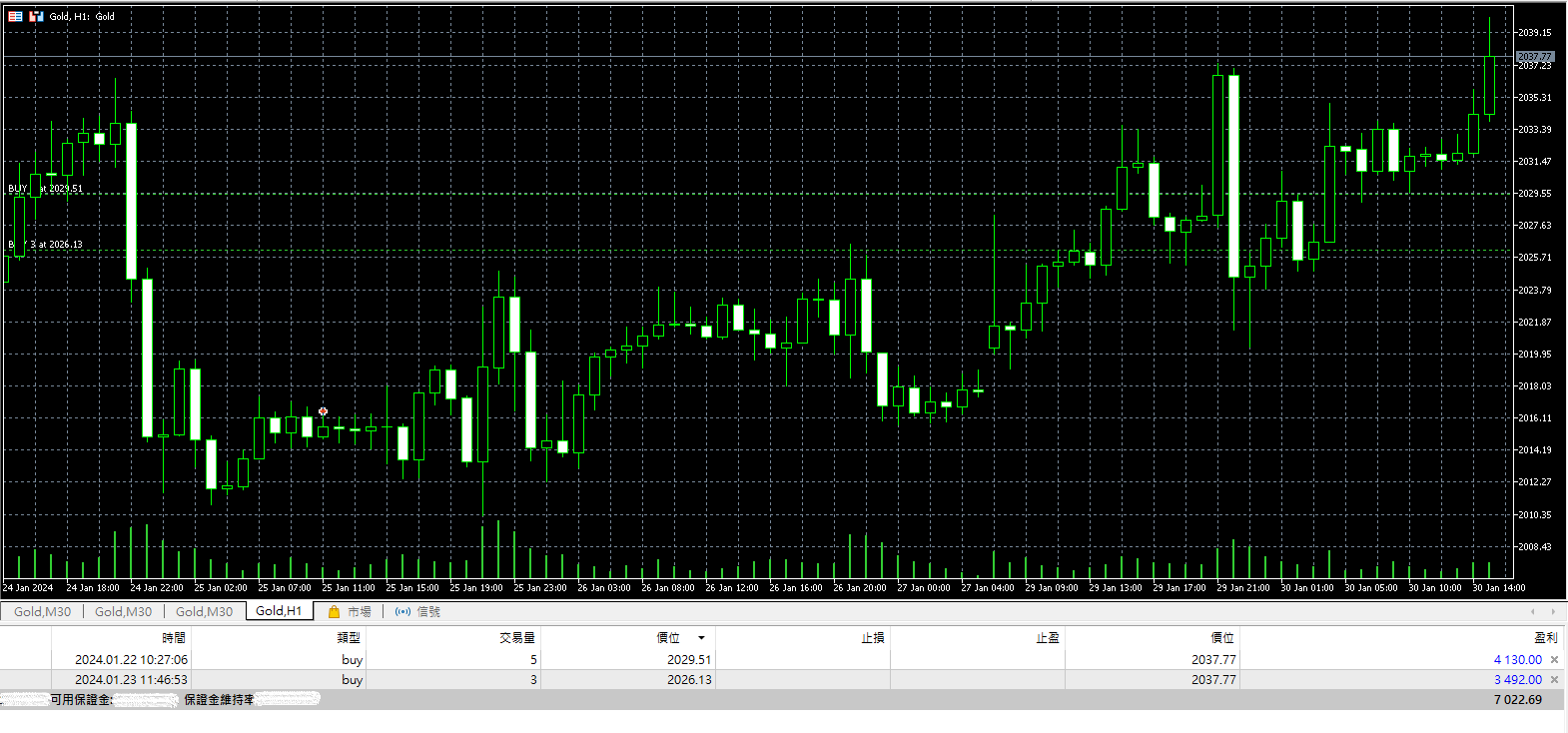Close the 3 492.00 profit position
Image resolution: width=1568 pixels, height=733 pixels.
point(1554,680)
